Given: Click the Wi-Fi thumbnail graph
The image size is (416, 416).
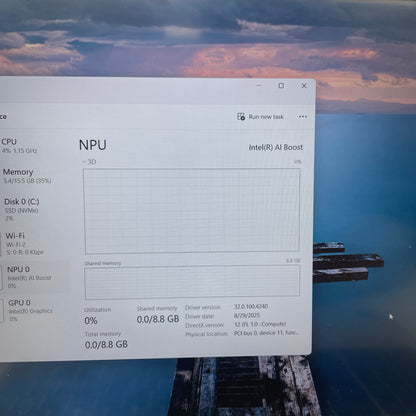Looking at the screenshot, I should 0,244.
